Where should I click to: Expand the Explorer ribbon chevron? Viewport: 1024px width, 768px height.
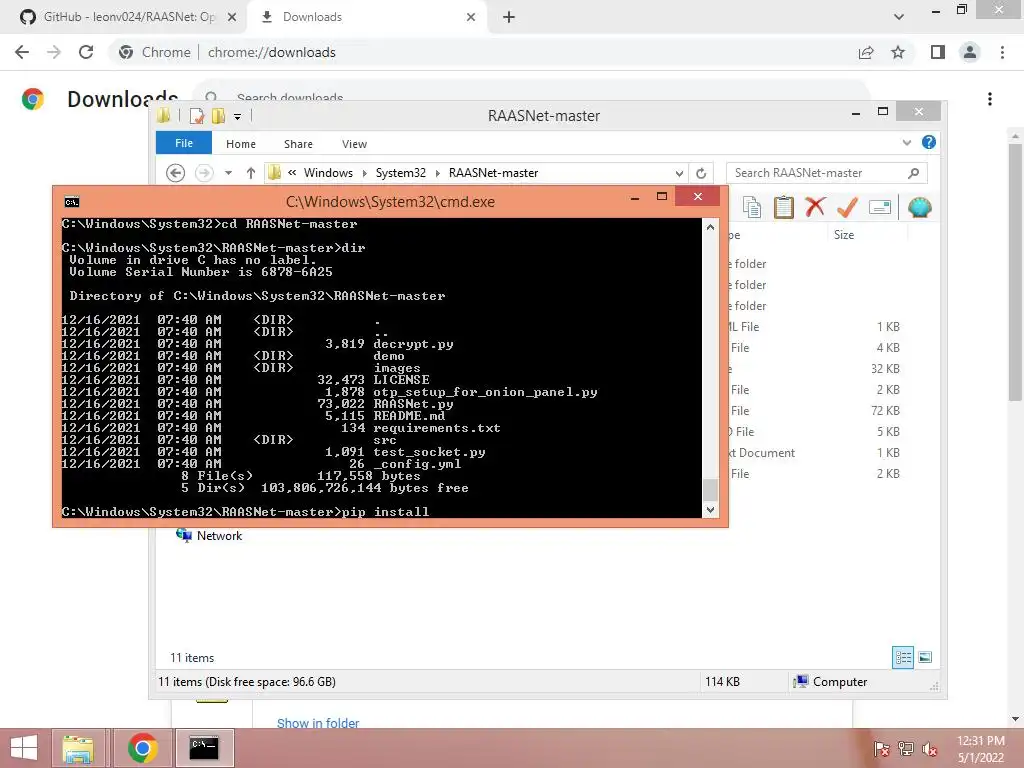[906, 142]
